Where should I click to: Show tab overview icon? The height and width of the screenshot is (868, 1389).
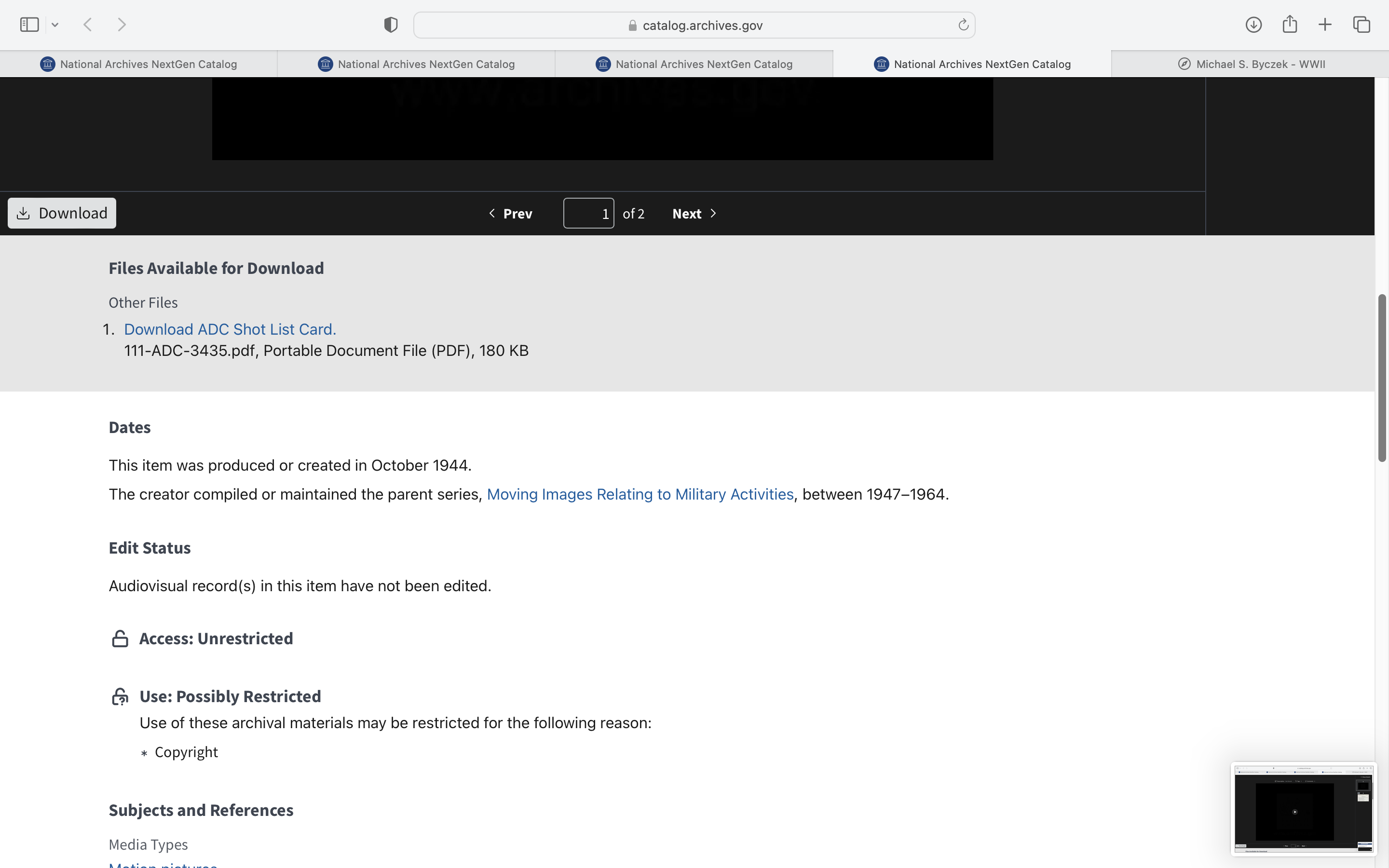[x=1362, y=25]
